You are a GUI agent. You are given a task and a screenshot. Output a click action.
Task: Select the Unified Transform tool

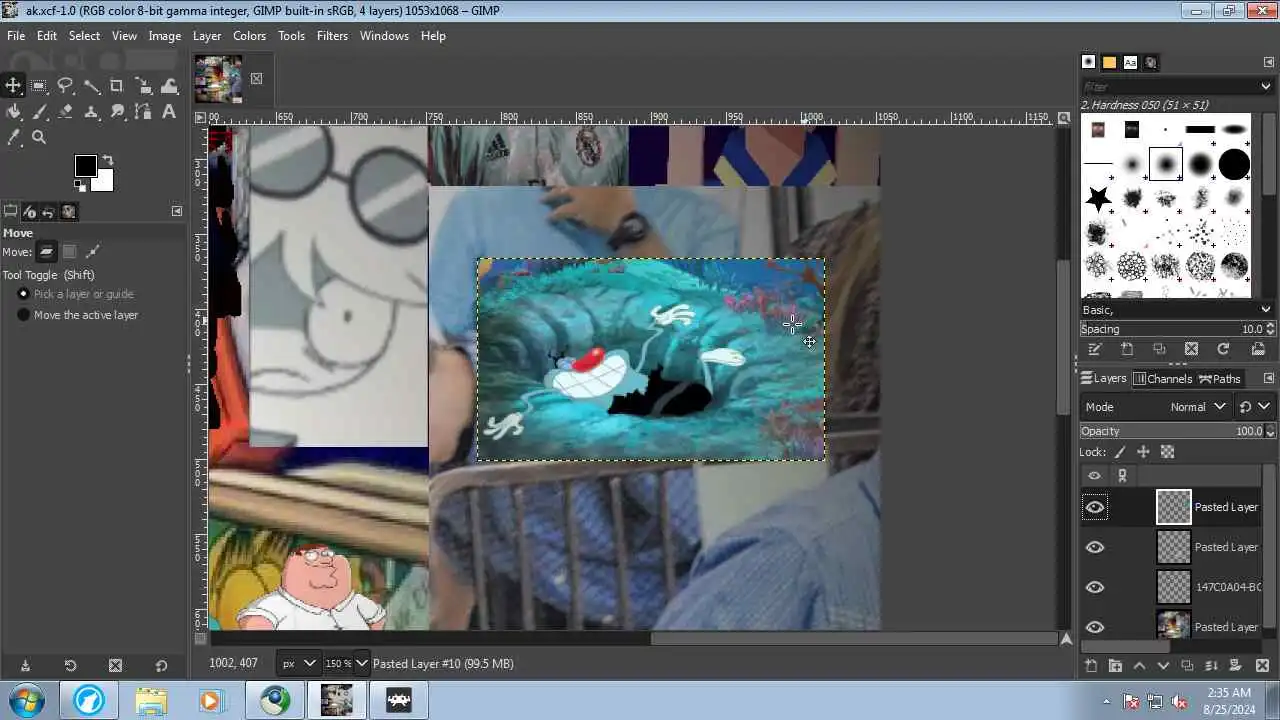[143, 86]
